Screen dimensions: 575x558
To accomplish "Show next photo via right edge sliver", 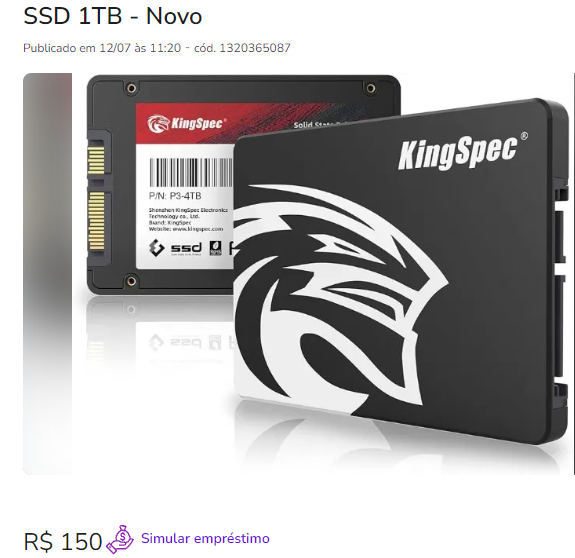I will point(574,274).
